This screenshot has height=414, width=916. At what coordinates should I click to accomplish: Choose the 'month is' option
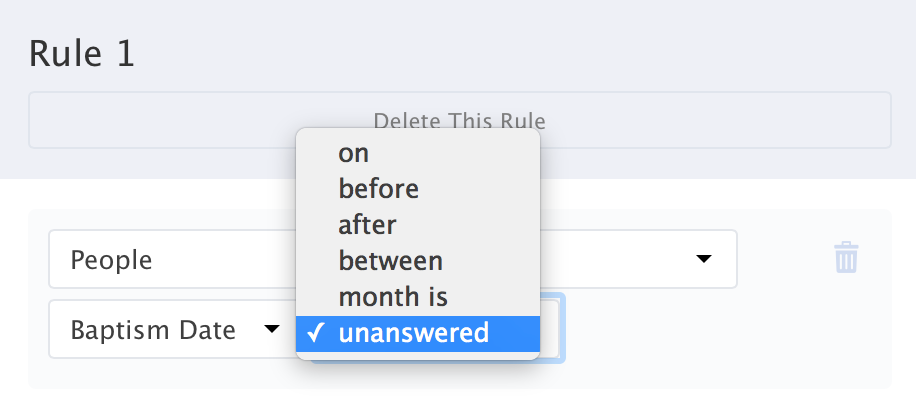point(392,297)
